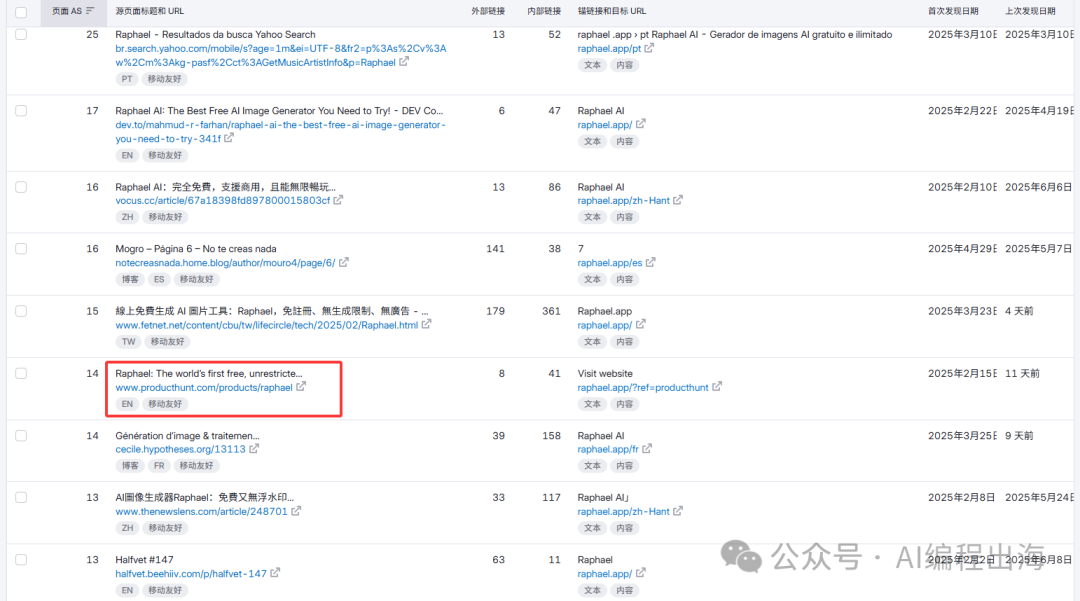Sort by the 外部链接 column header

pos(488,11)
